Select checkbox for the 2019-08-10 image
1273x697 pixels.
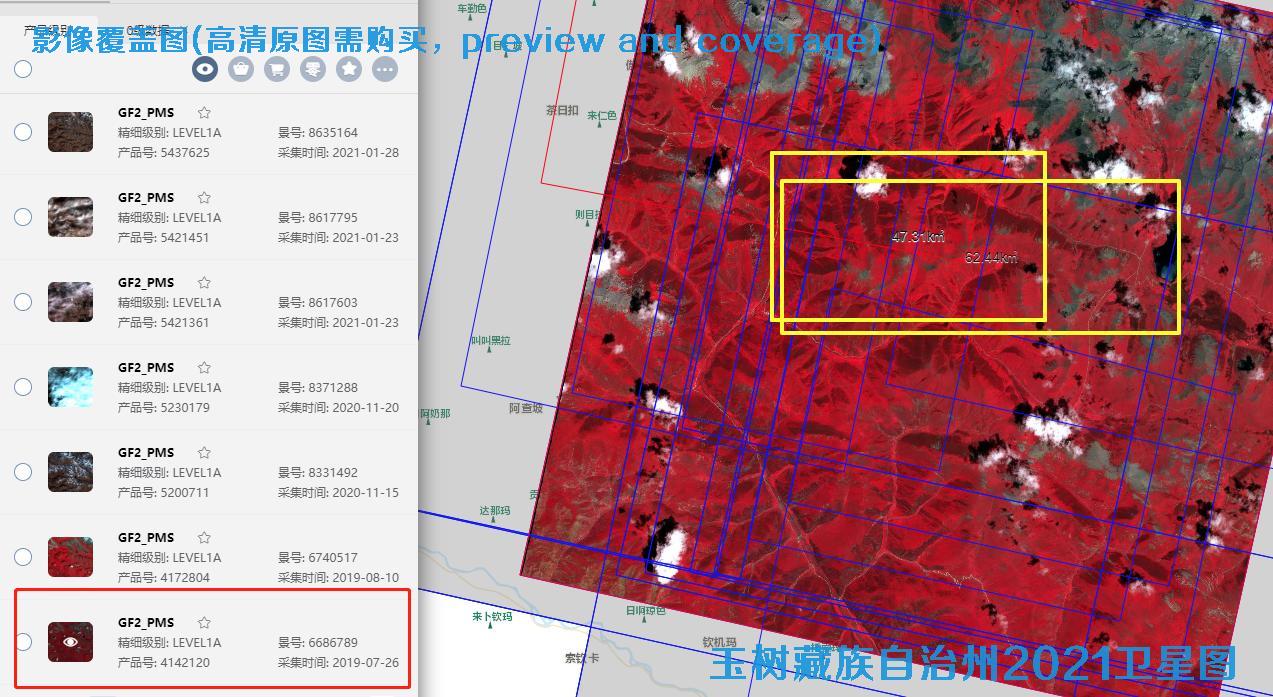[23, 557]
